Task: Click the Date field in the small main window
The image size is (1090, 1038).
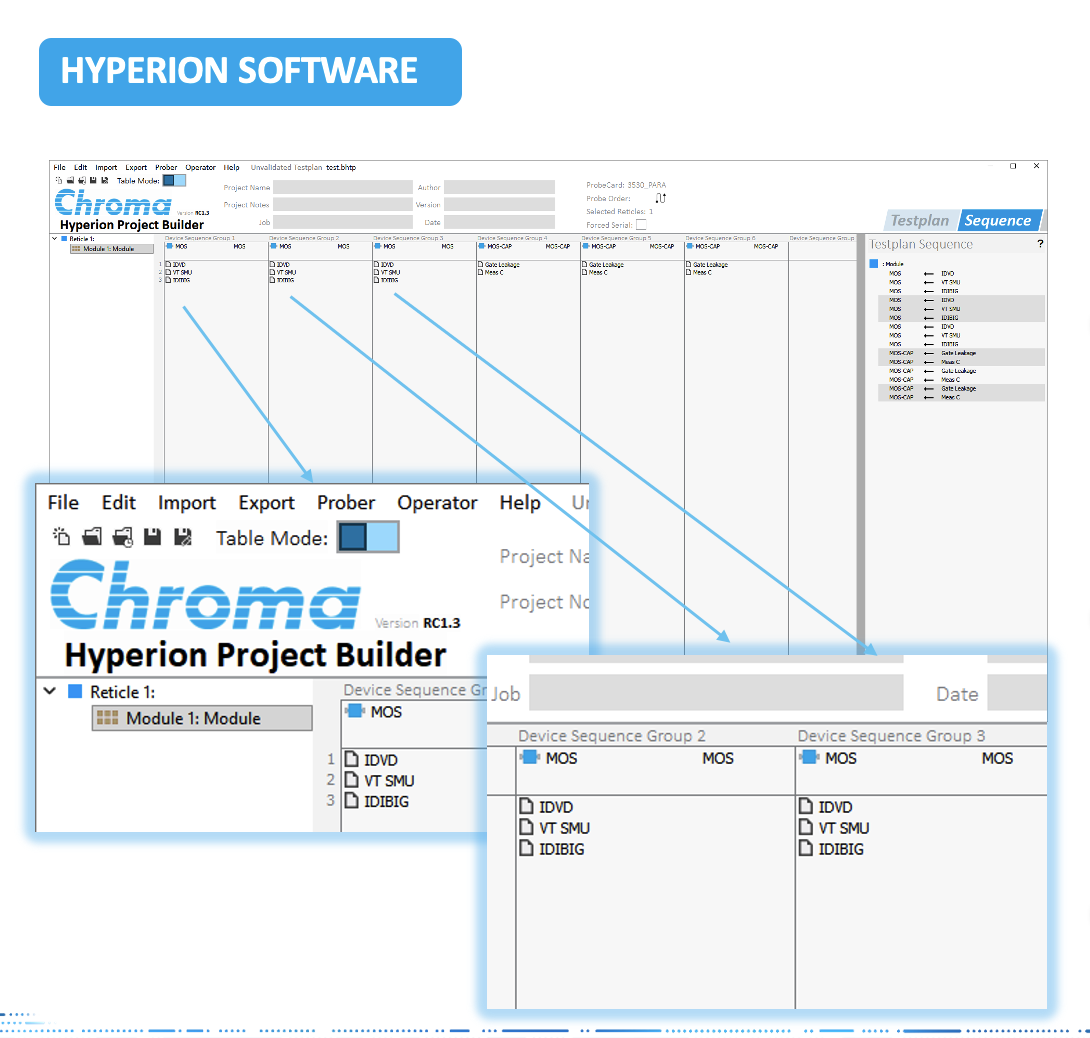Action: [499, 222]
